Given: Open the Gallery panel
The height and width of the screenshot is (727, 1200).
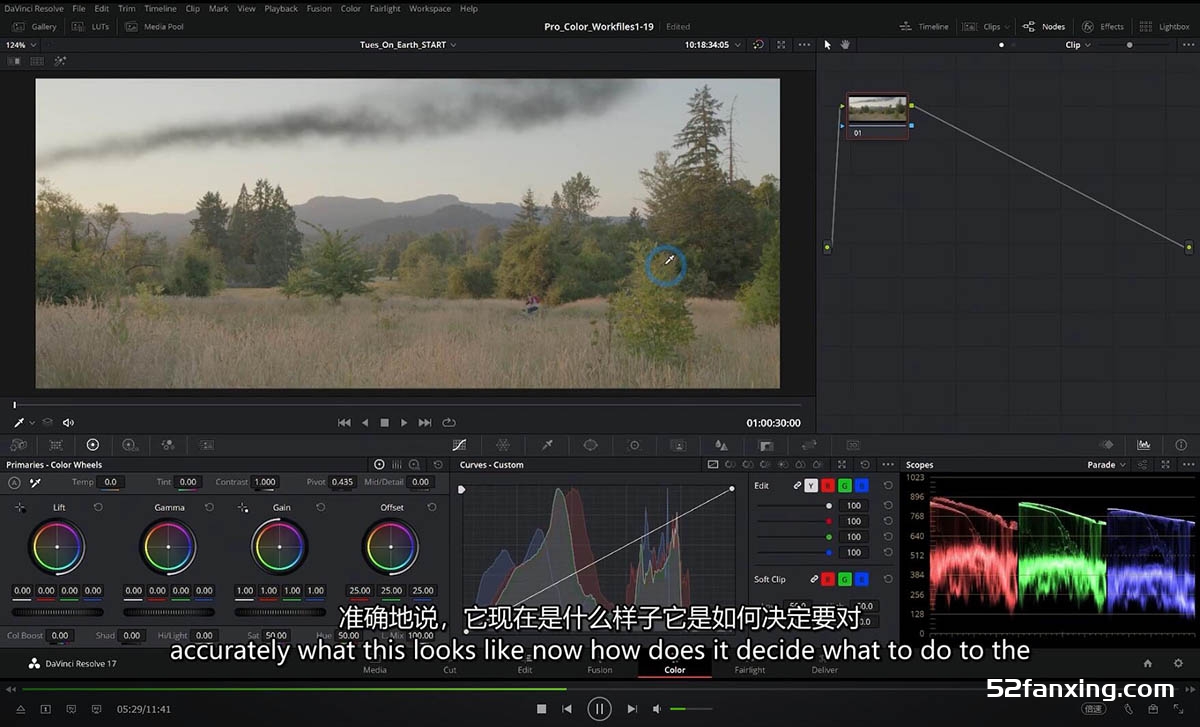Looking at the screenshot, I should point(37,27).
